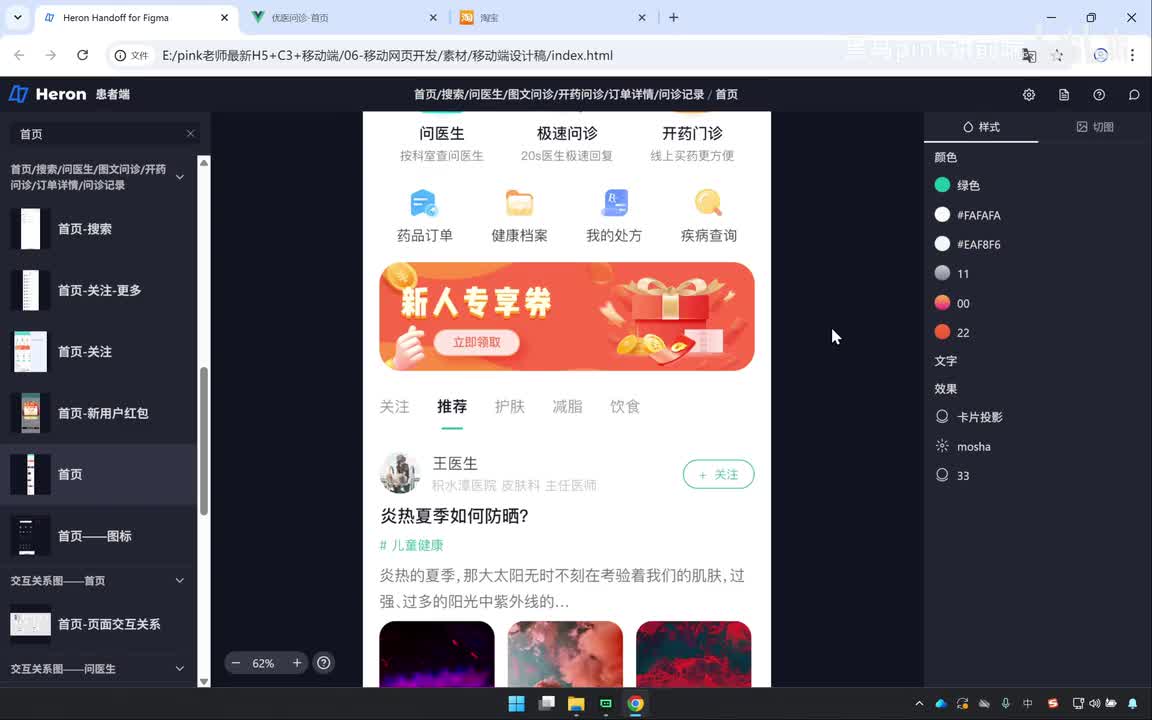
Task: Open the tab search dropdown arrow
Action: tap(17, 18)
